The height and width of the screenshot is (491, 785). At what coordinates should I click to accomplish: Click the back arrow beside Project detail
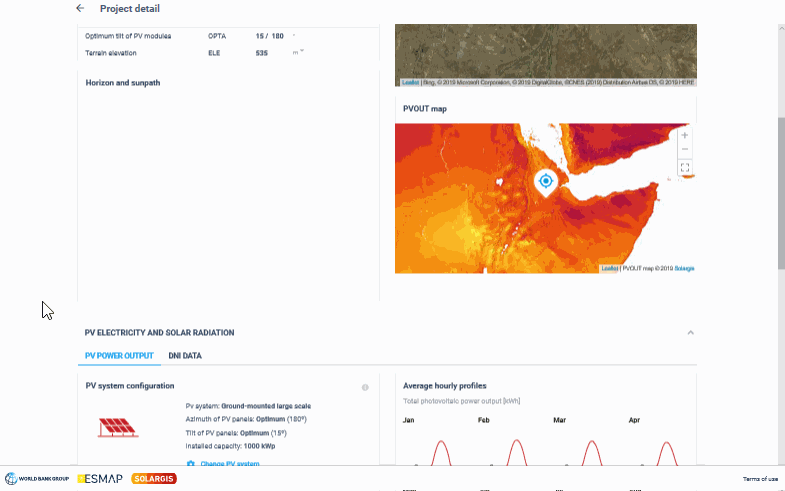coord(80,8)
